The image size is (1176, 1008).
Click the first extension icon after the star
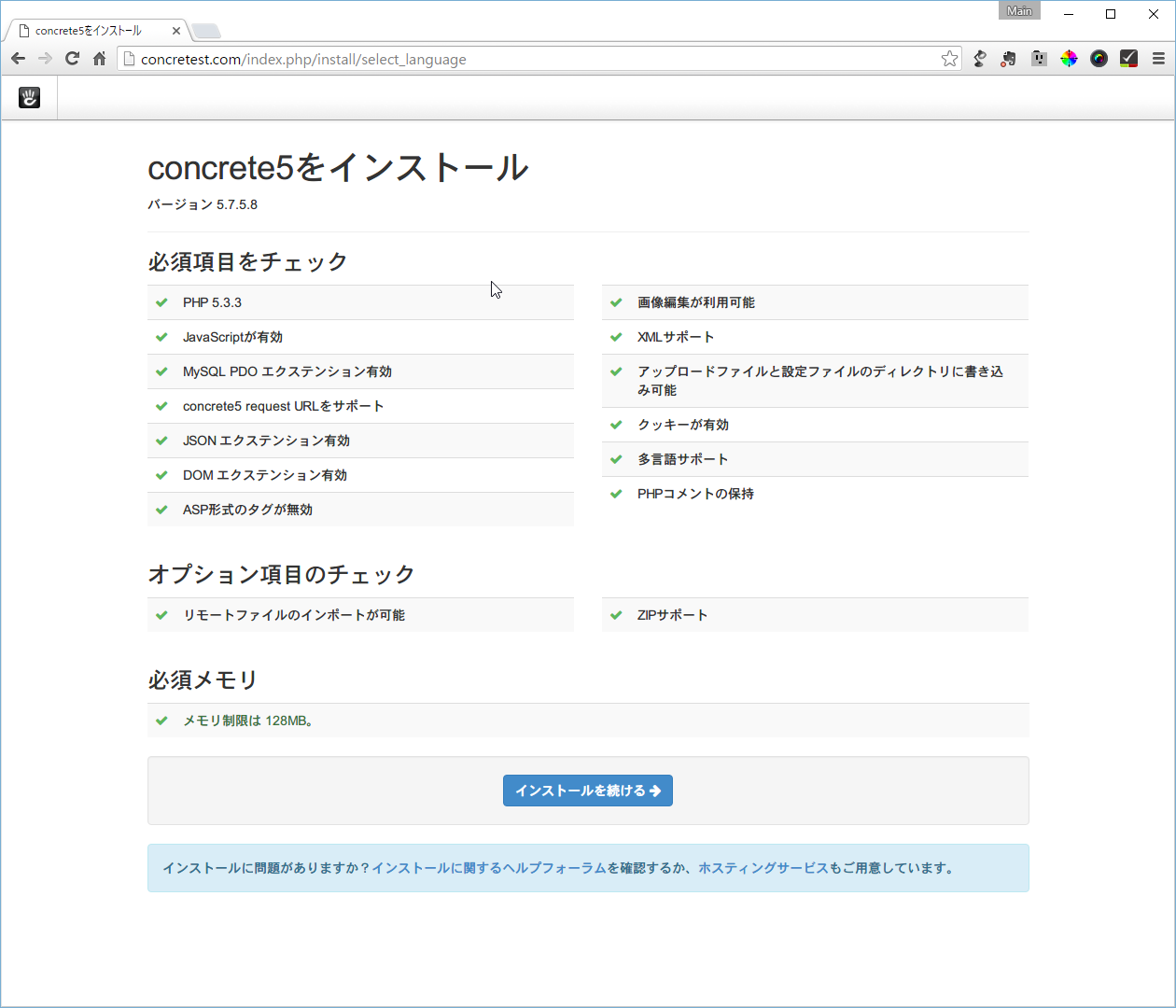tap(979, 59)
